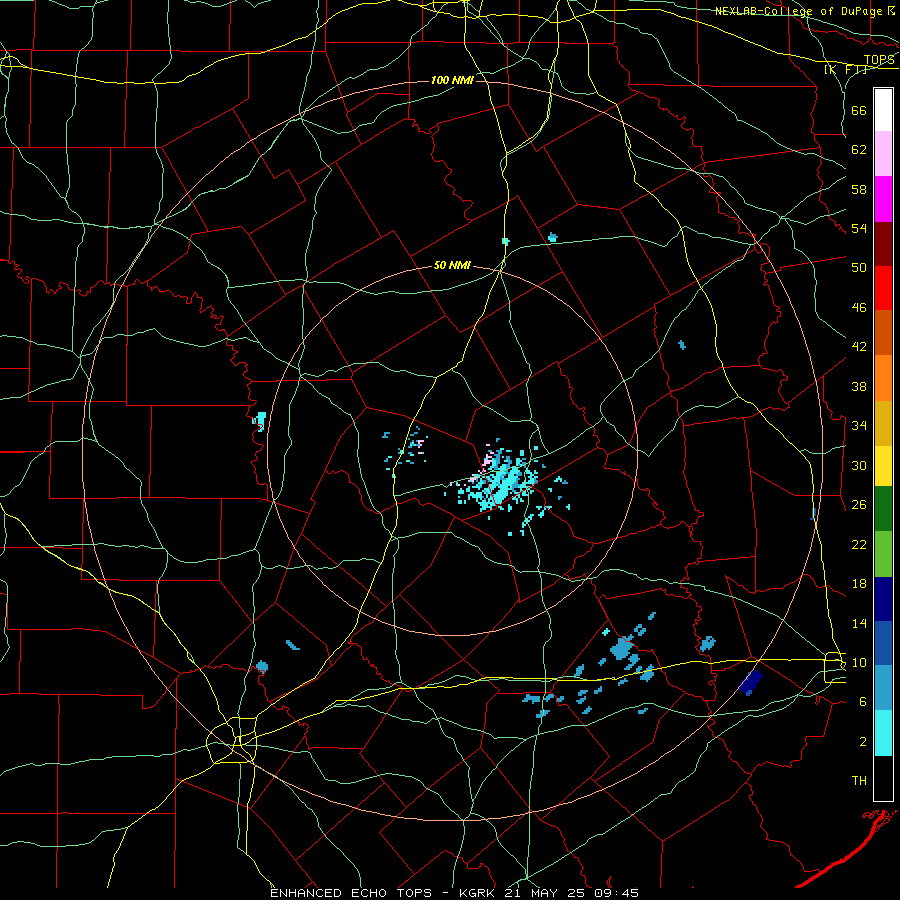The height and width of the screenshot is (900, 900).
Task: Pick the burnt orange legend swatch
Action: click(883, 333)
